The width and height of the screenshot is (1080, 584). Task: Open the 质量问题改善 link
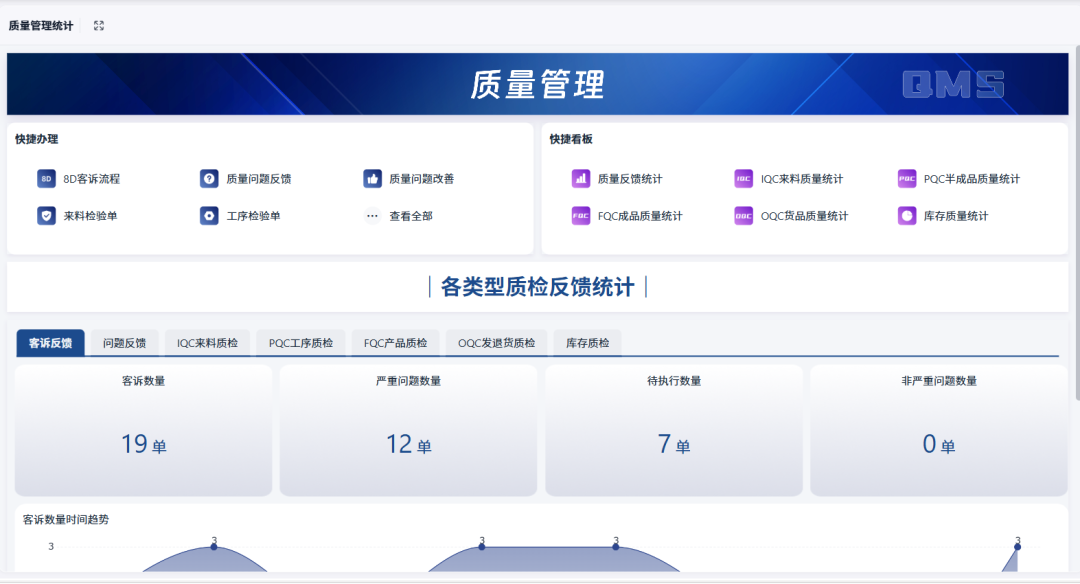[x=422, y=179]
